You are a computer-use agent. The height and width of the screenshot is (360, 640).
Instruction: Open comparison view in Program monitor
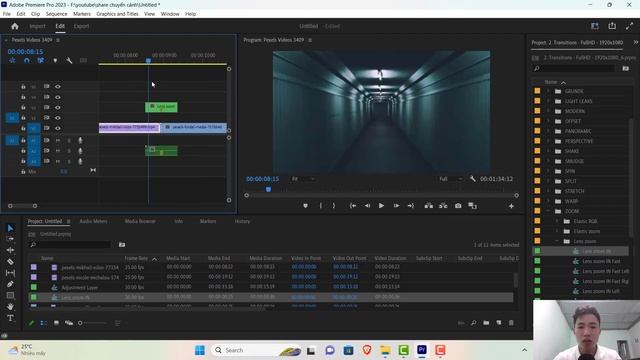pyautogui.click(x=473, y=206)
